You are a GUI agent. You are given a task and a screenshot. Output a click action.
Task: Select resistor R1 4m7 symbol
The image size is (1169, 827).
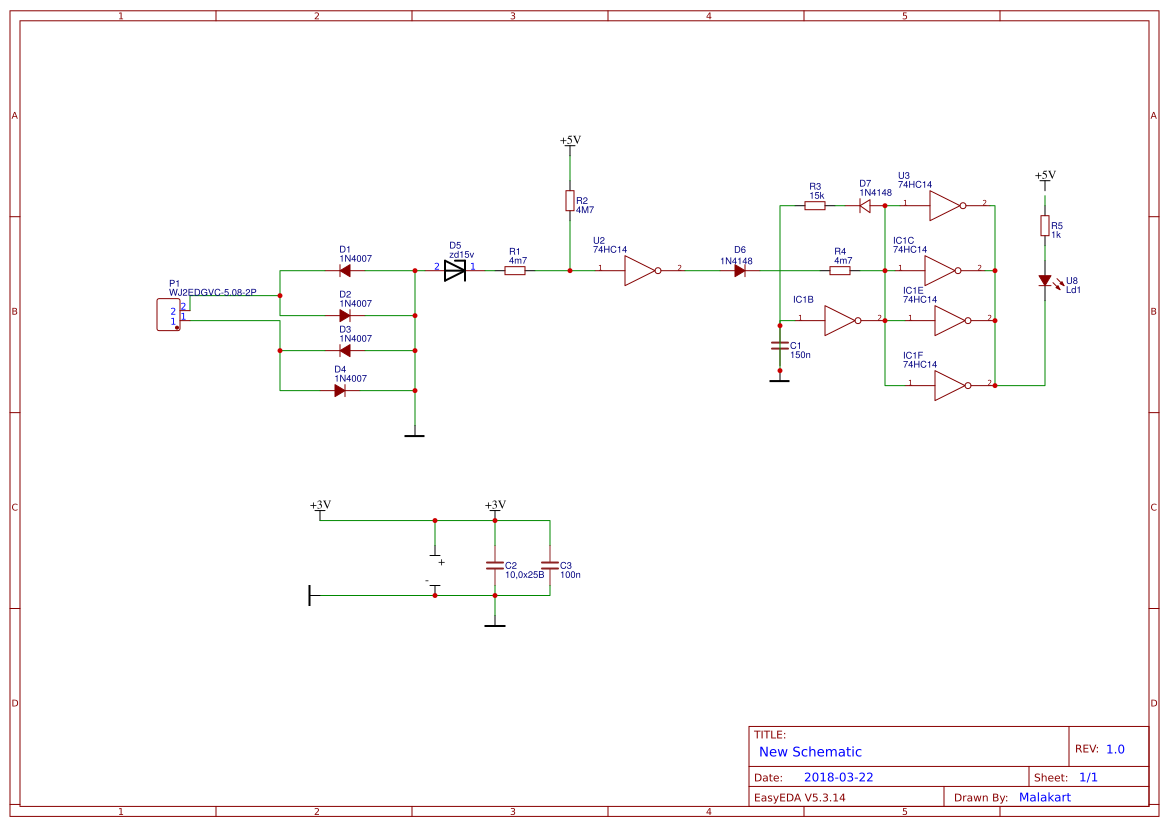coord(515,271)
